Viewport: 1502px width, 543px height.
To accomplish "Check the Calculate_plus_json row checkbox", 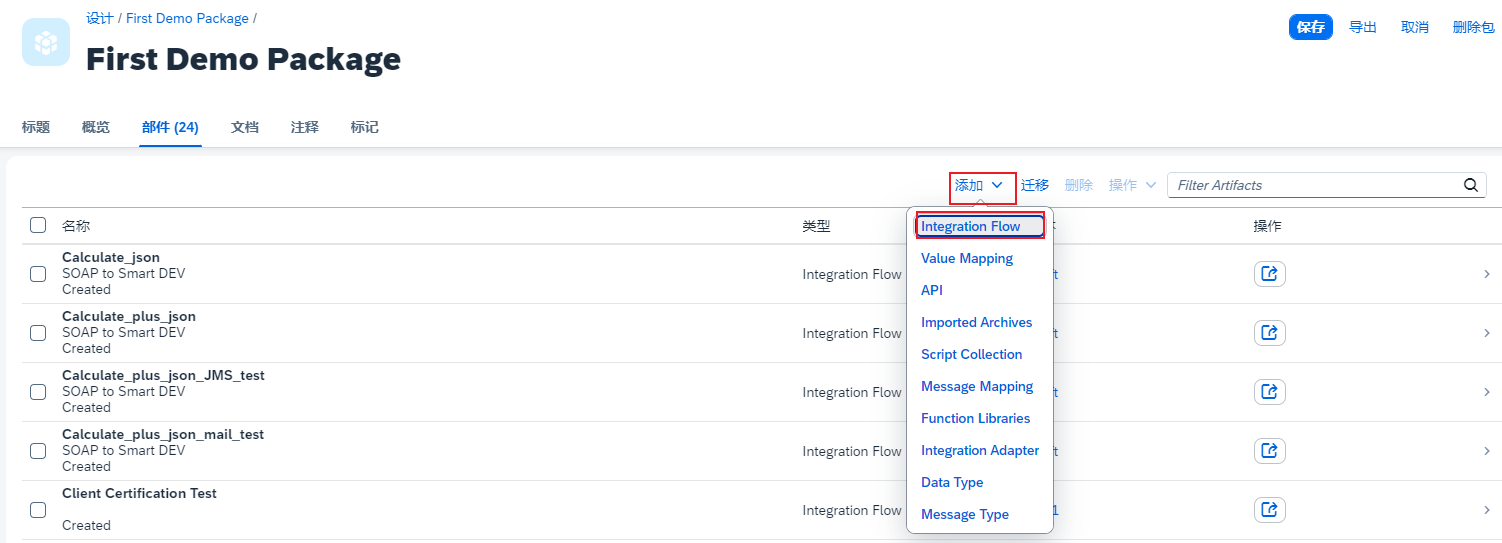I will point(38,333).
